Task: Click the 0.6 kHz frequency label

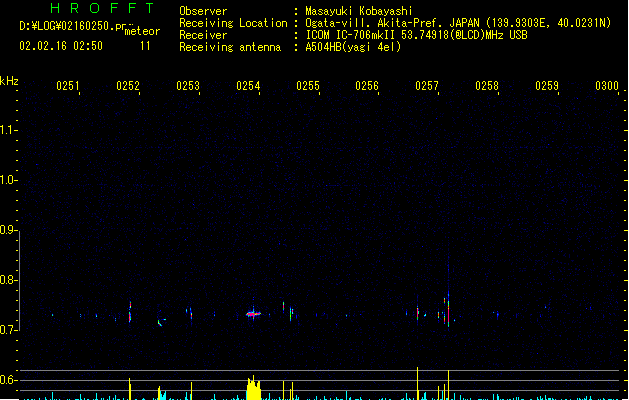Action: 7,380
